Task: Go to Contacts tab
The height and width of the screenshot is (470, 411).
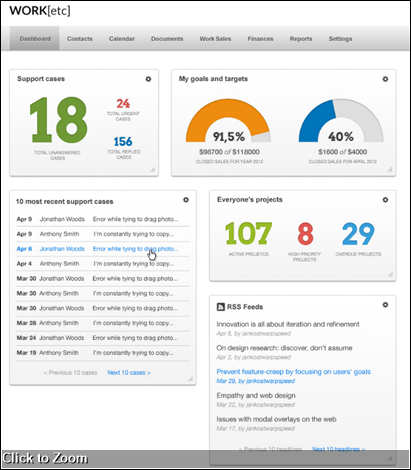Action: coord(80,39)
